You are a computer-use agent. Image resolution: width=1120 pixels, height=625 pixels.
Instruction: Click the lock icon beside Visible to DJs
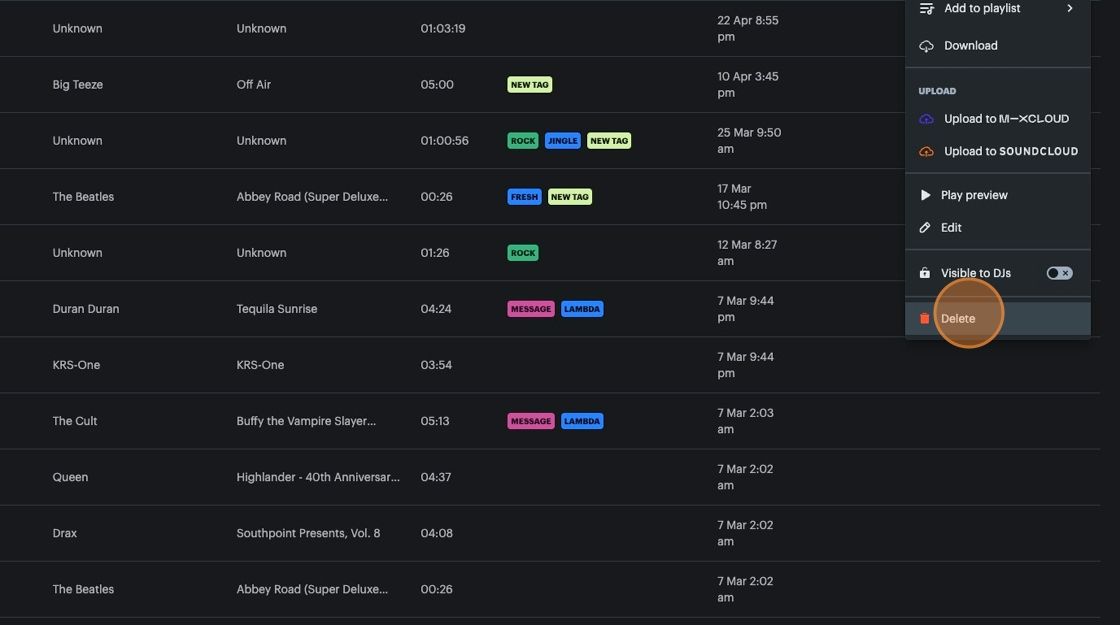[x=925, y=273]
